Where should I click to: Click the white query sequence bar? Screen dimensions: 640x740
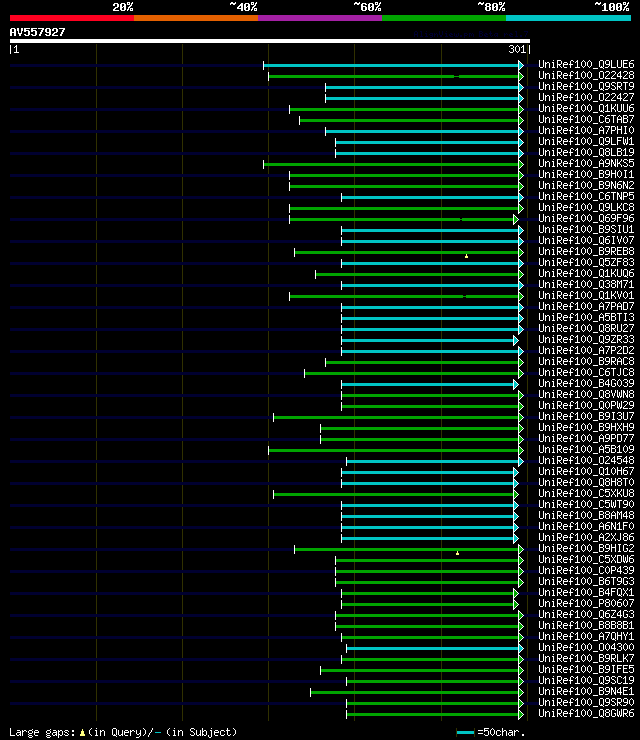[269, 41]
